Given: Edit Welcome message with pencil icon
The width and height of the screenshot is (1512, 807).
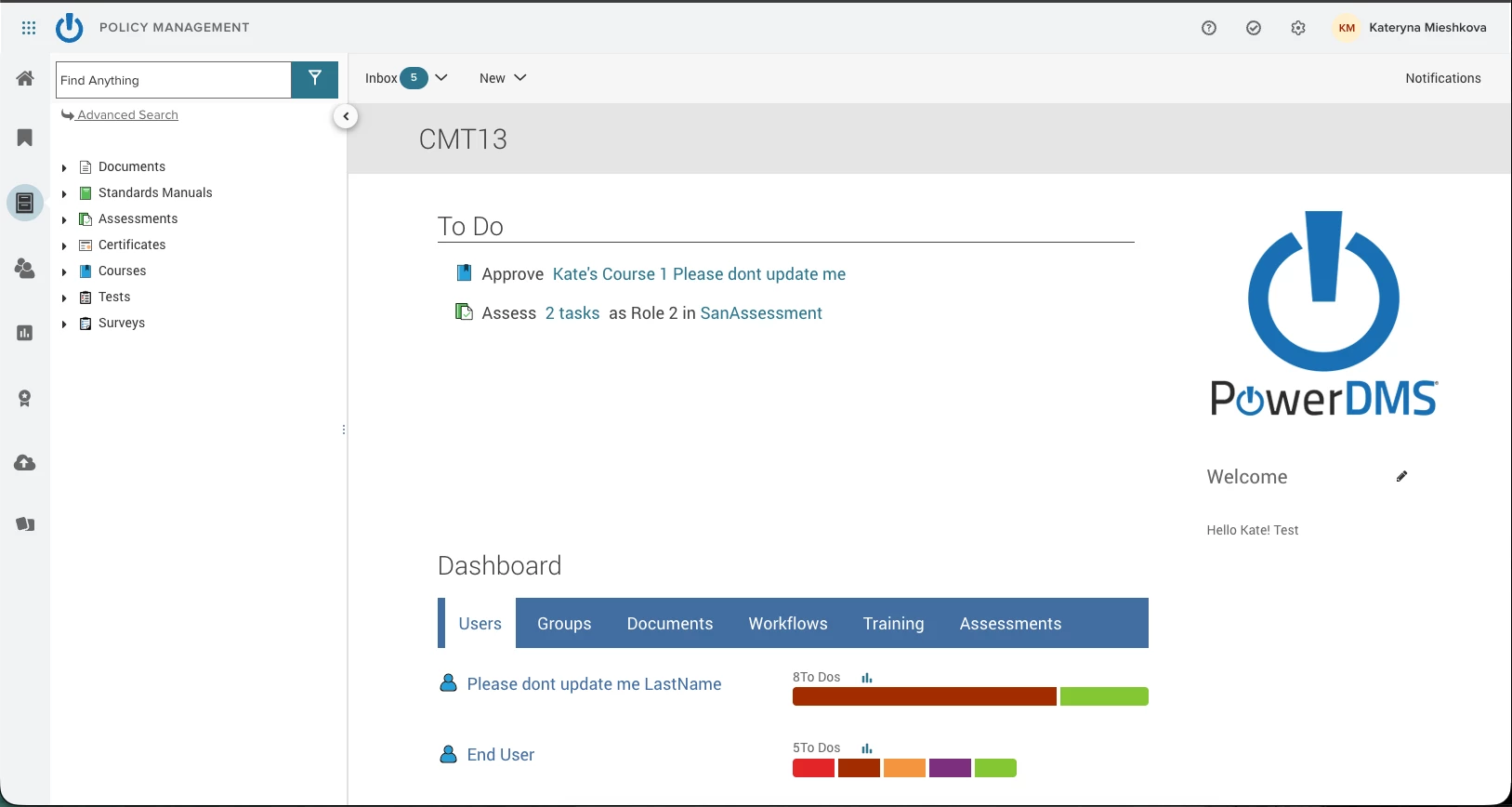Looking at the screenshot, I should 1401,476.
